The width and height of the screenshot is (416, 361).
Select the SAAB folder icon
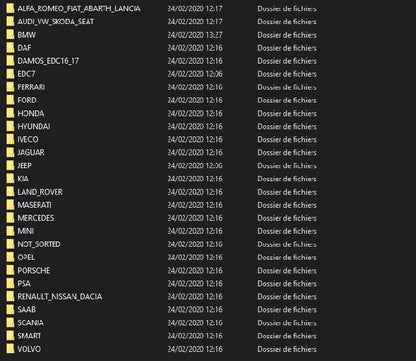click(10, 310)
